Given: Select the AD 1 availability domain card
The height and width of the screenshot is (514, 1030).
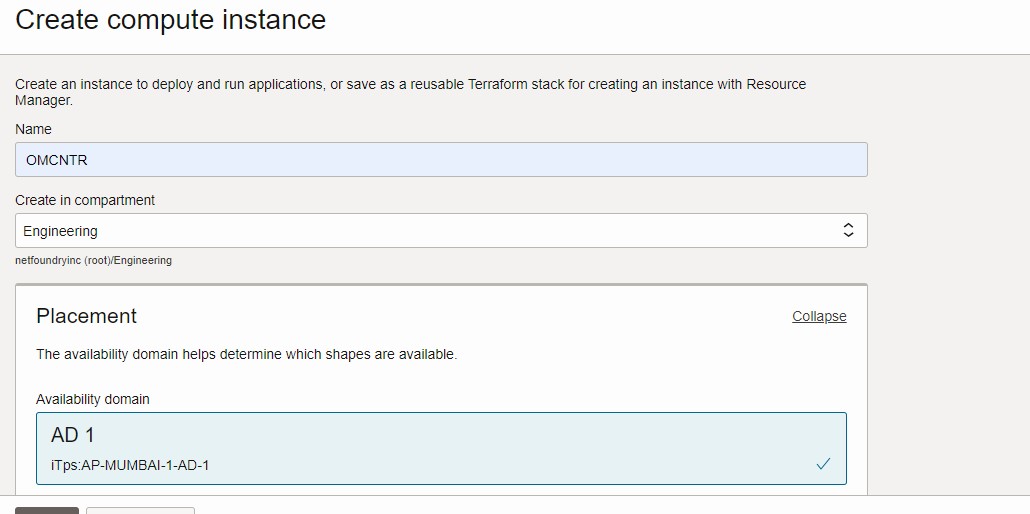Looking at the screenshot, I should (x=441, y=448).
